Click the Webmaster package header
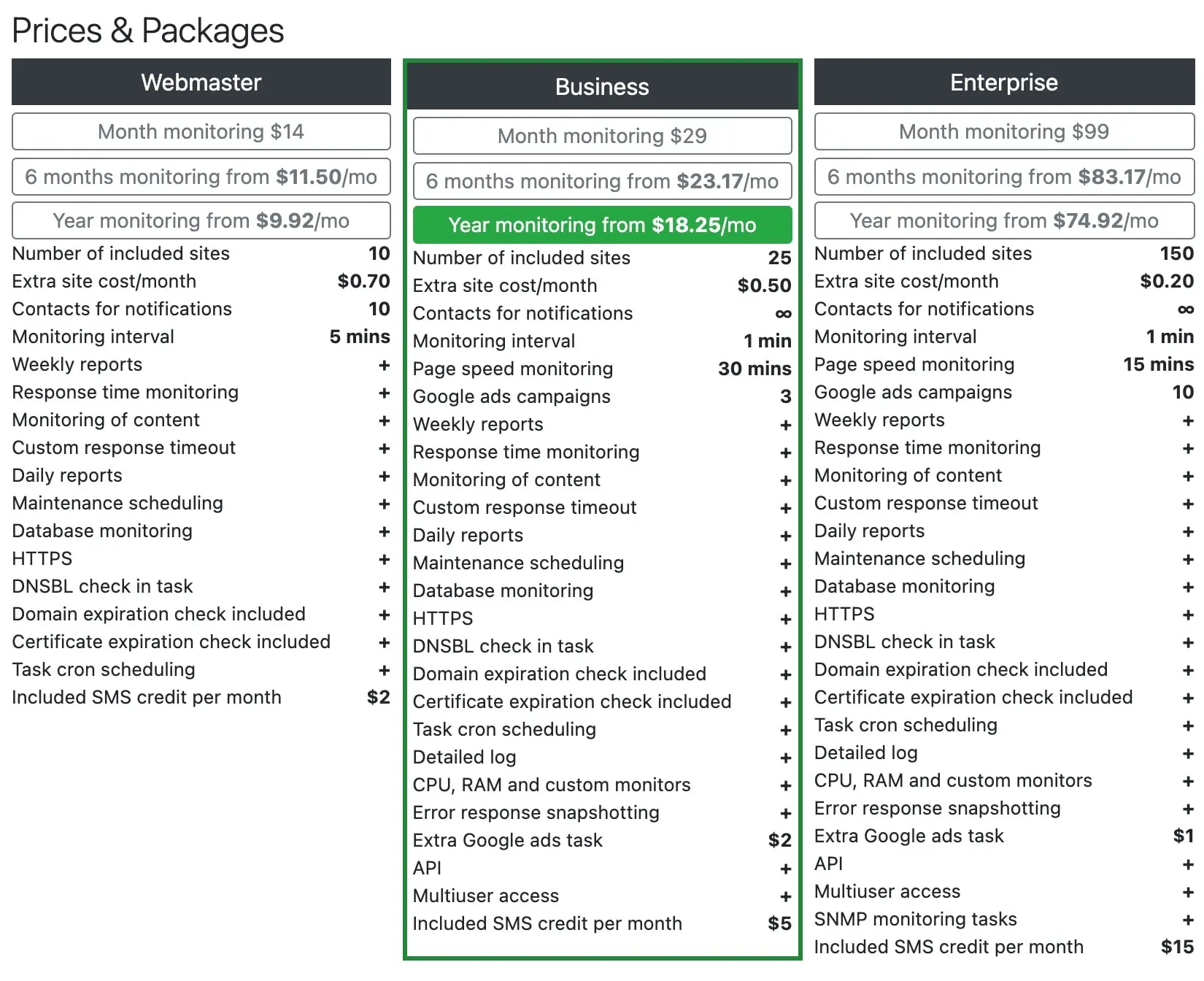This screenshot has height=981, width=1204. click(x=201, y=82)
